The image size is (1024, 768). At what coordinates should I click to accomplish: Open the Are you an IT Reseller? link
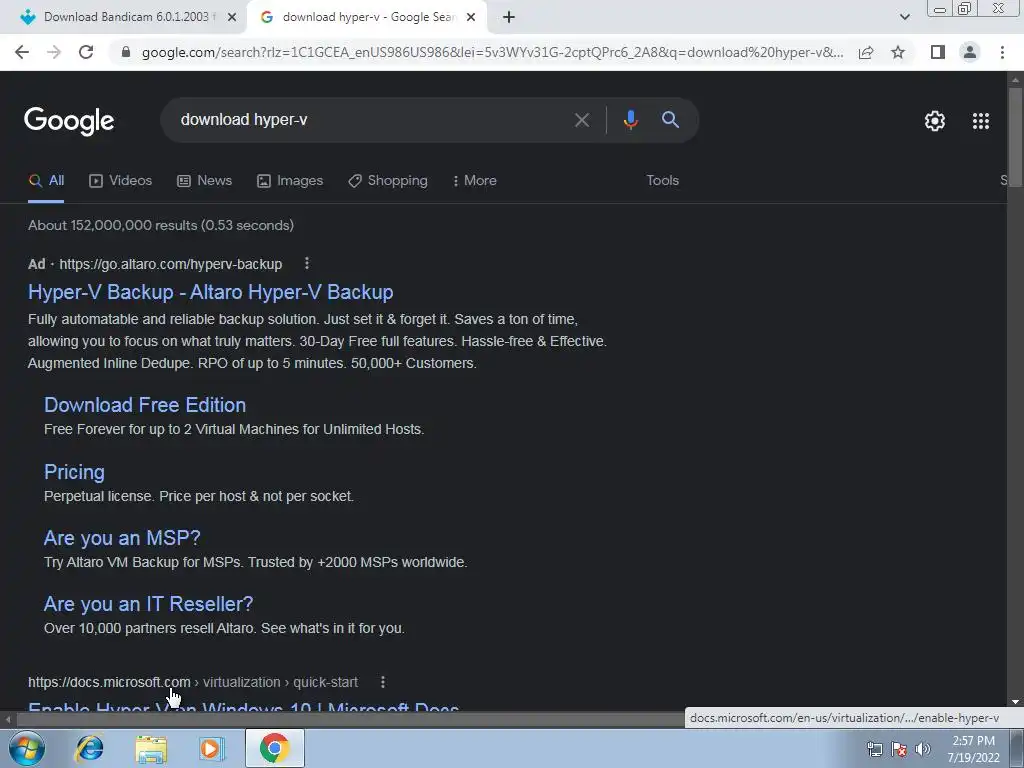[x=148, y=604]
